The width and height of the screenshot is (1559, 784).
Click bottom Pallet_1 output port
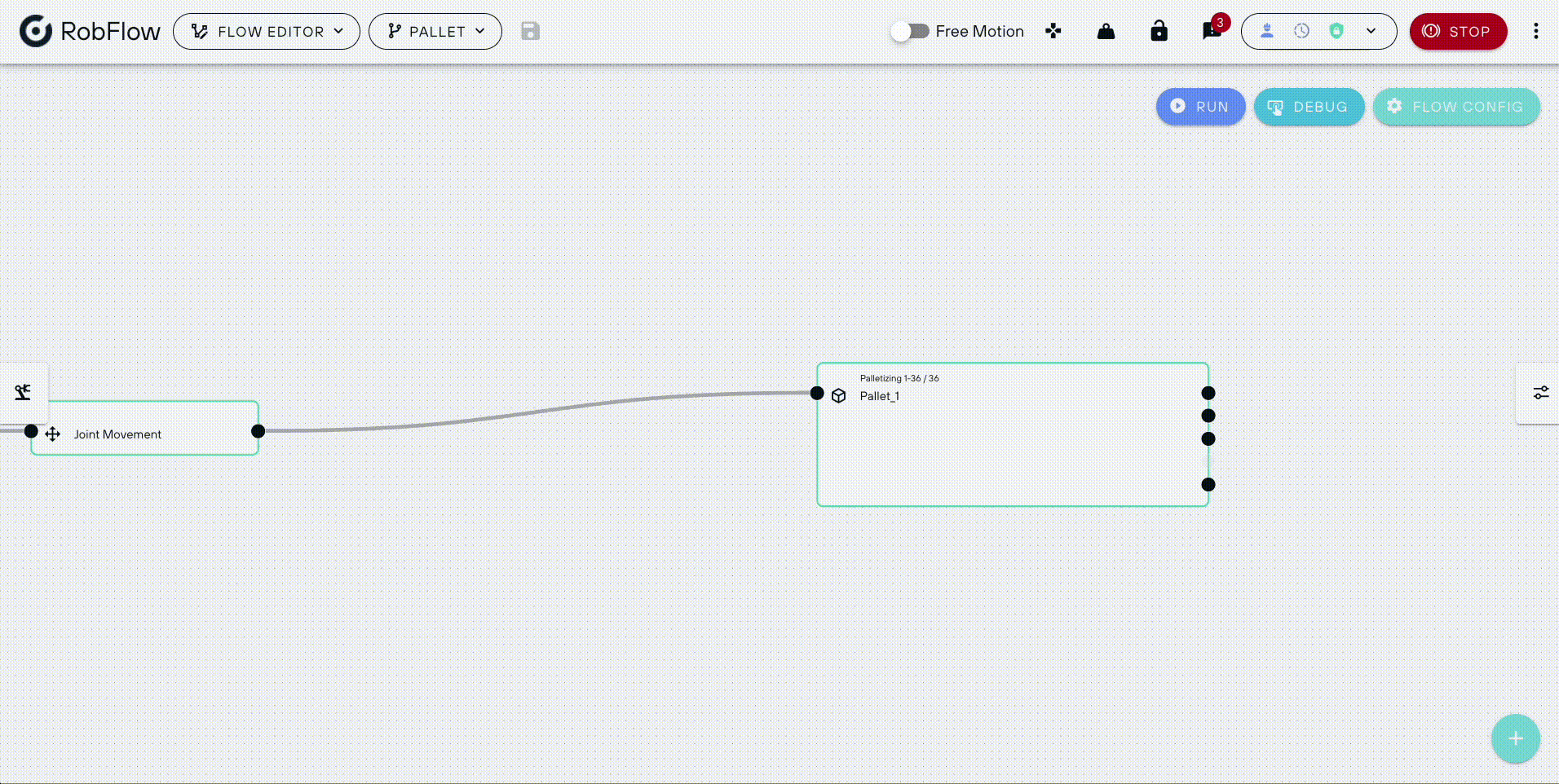pyautogui.click(x=1208, y=484)
